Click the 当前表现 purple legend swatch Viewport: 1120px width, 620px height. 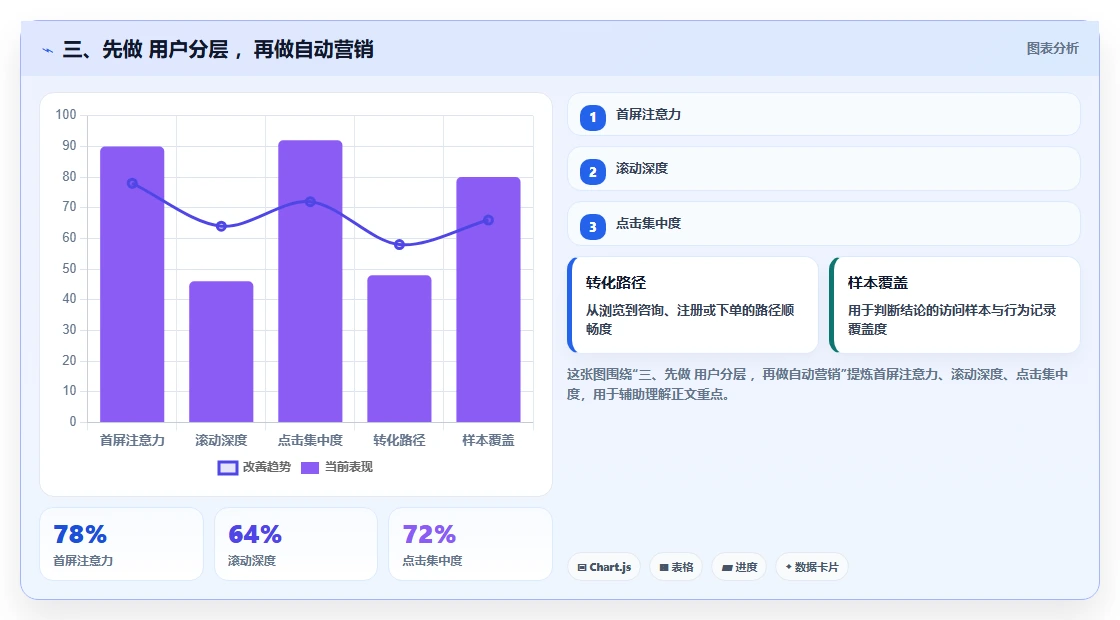click(309, 468)
